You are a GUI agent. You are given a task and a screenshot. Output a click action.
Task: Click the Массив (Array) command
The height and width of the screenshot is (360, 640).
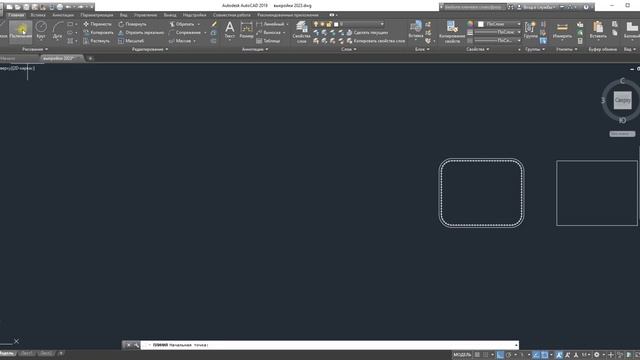(x=180, y=41)
